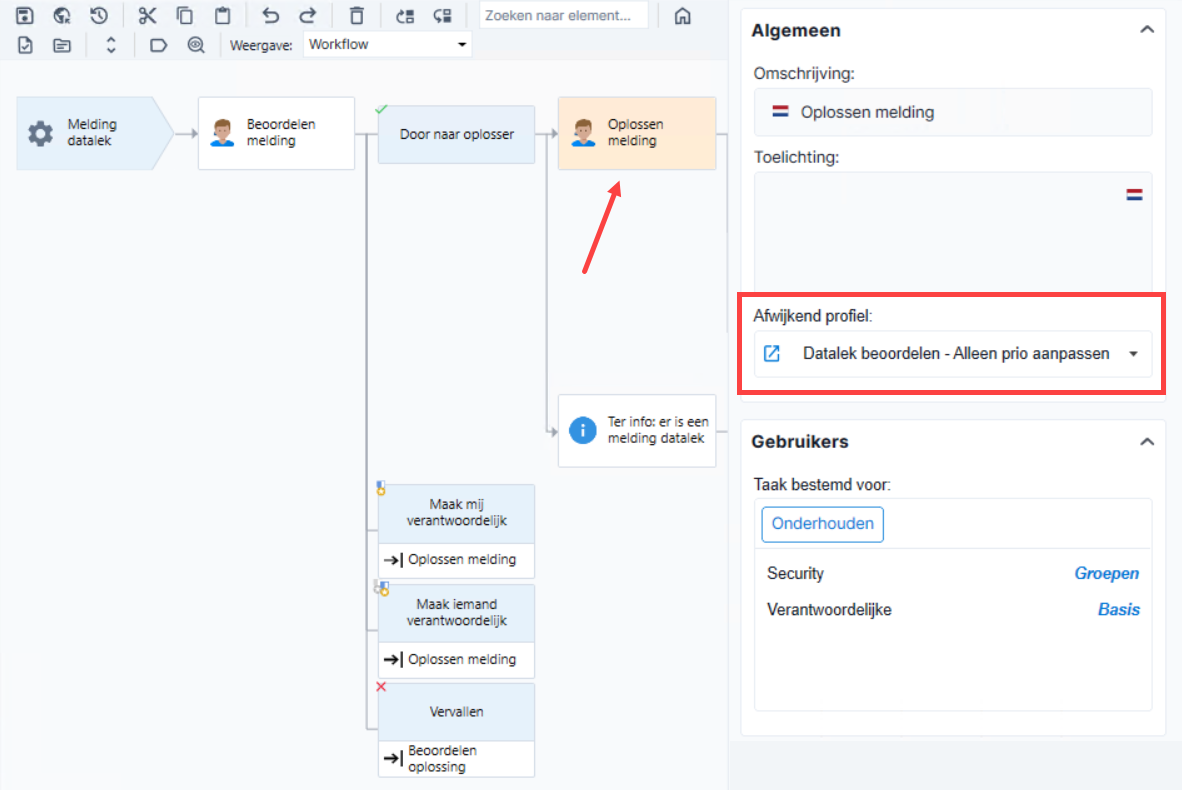Click the Groepen link
Screen dimensions: 1182x790
pyautogui.click(x=1106, y=574)
